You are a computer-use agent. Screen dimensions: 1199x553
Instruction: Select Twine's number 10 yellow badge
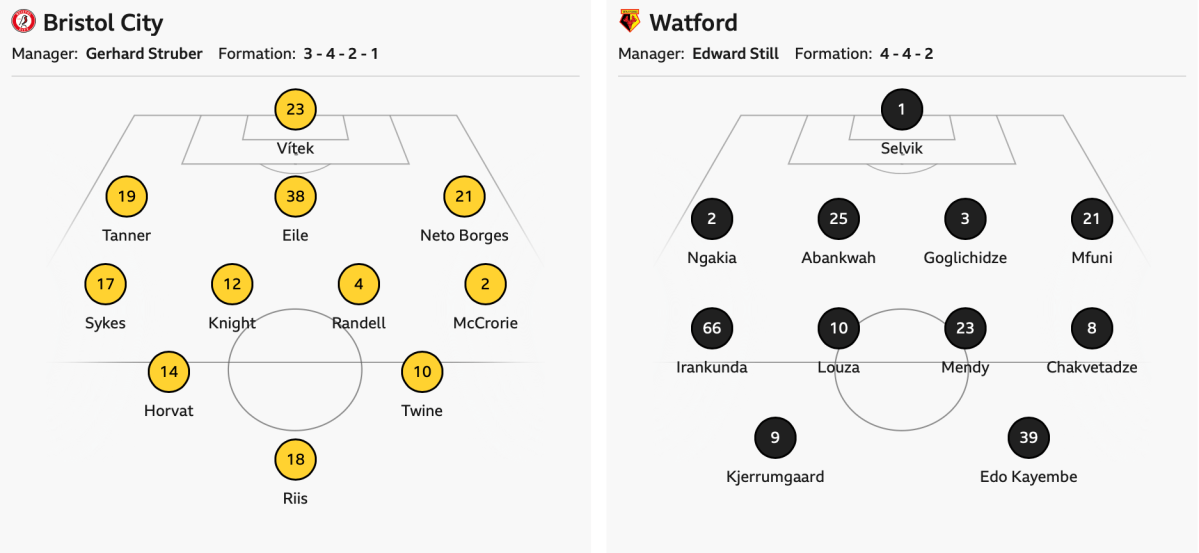[x=422, y=372]
